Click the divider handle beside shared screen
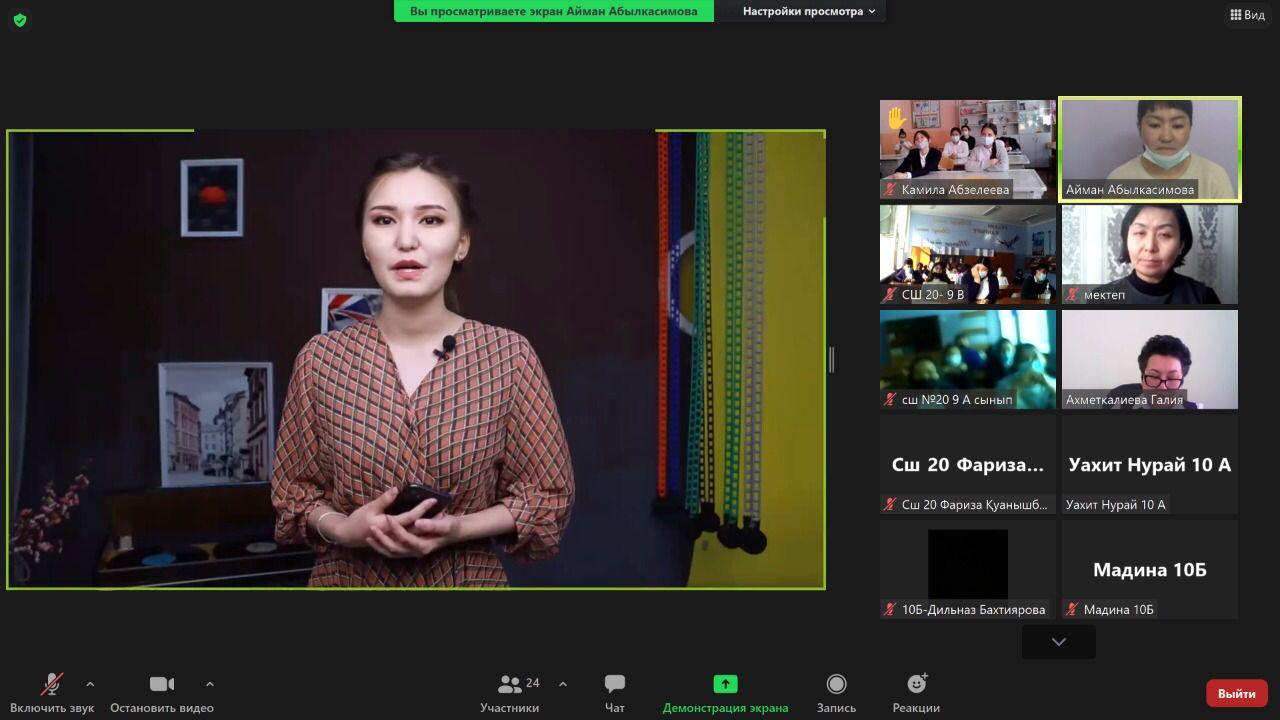The image size is (1280, 720). (x=831, y=359)
